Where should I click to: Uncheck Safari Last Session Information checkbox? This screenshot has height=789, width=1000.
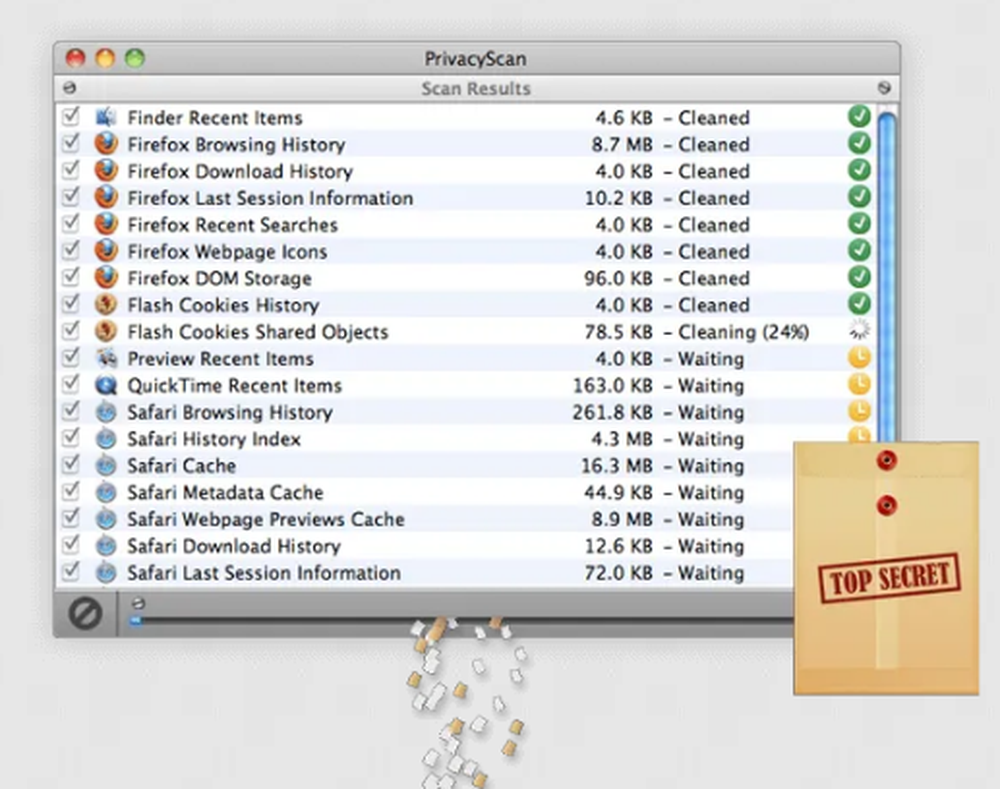pyautogui.click(x=71, y=572)
